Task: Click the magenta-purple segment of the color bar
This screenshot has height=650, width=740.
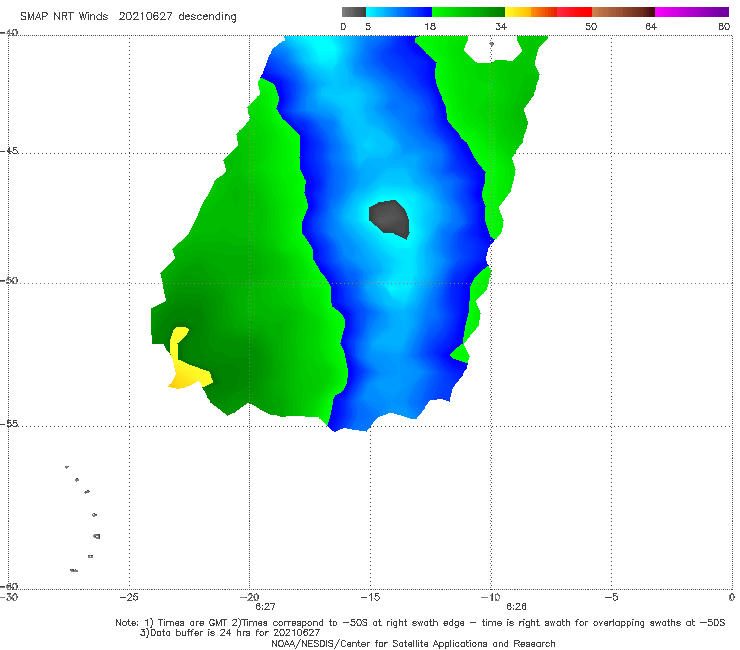Action: click(692, 12)
